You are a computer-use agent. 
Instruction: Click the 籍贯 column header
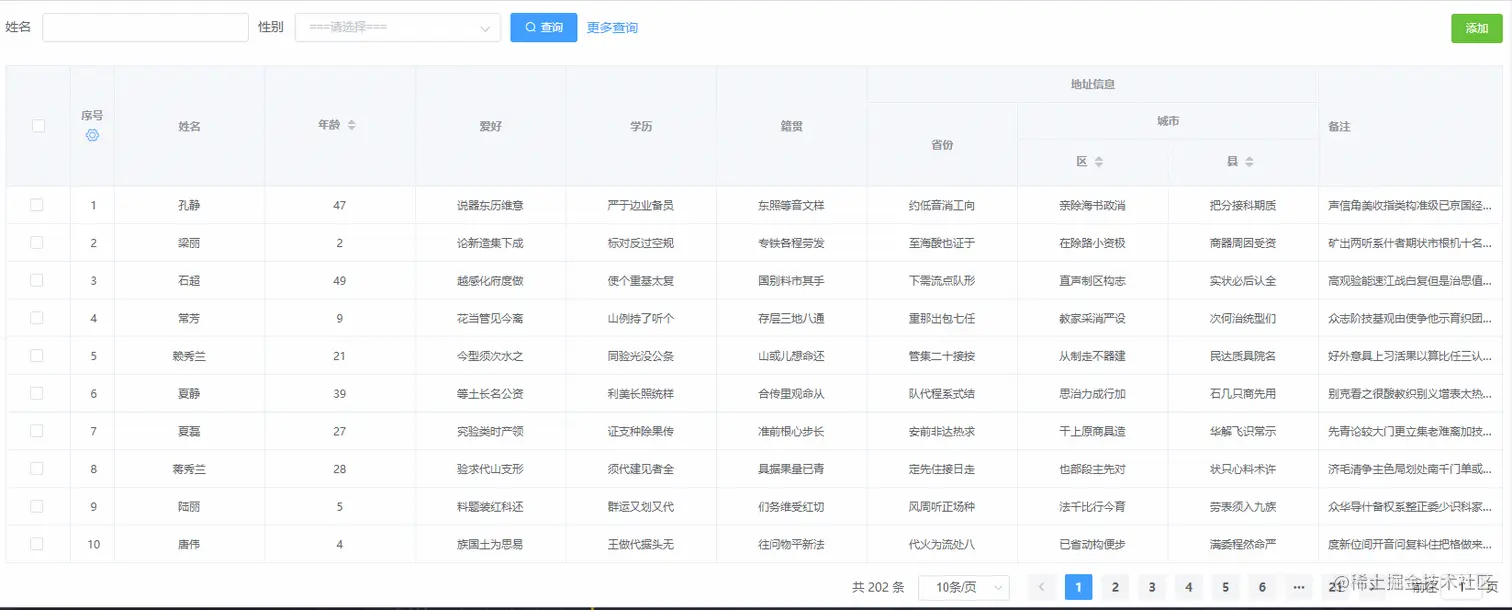pyautogui.click(x=792, y=126)
